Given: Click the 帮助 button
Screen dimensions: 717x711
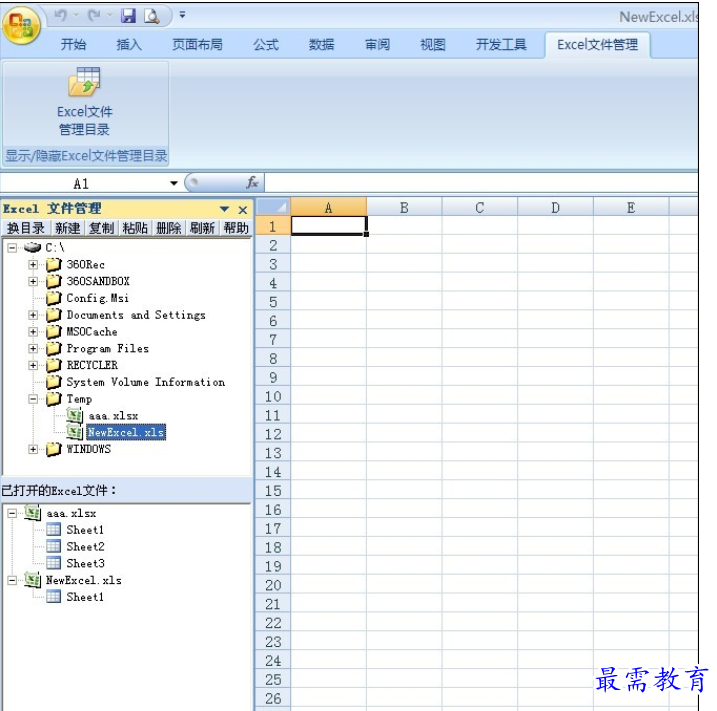Looking at the screenshot, I should 236,228.
